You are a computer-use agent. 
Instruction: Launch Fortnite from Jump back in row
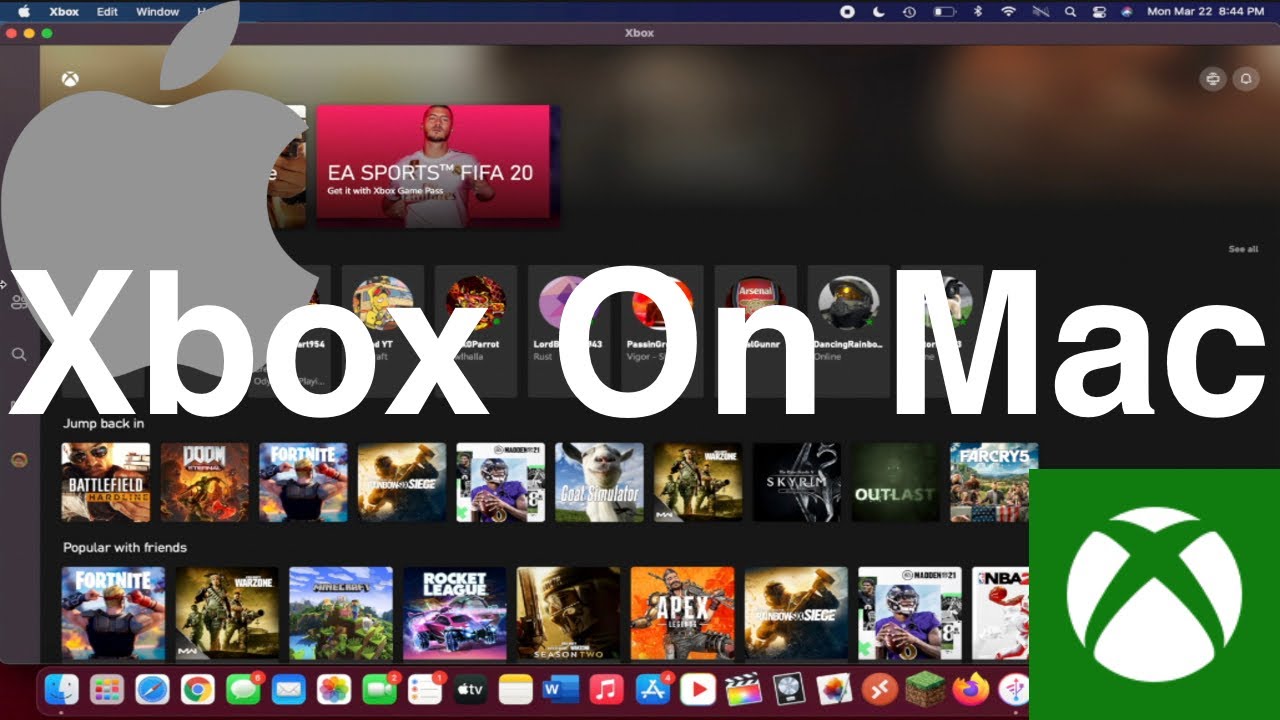[303, 482]
